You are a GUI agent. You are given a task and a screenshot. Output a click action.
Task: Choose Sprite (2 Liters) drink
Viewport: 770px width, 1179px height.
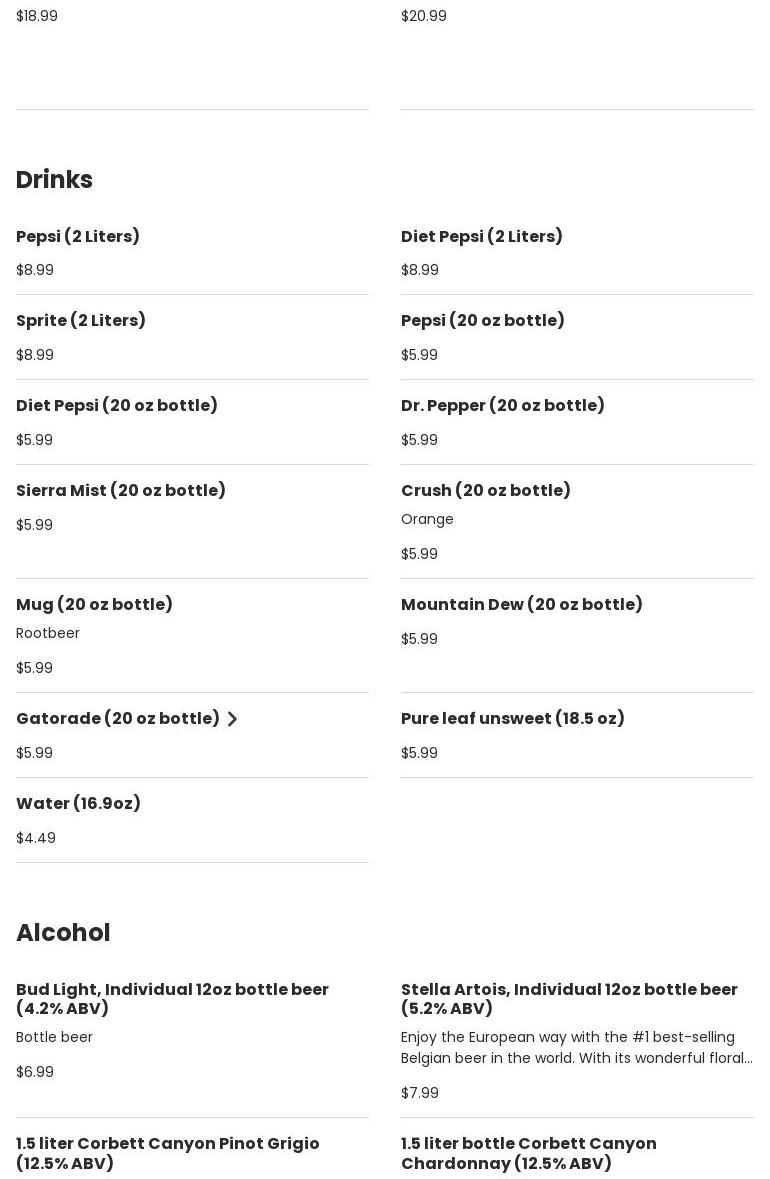[x=81, y=321]
